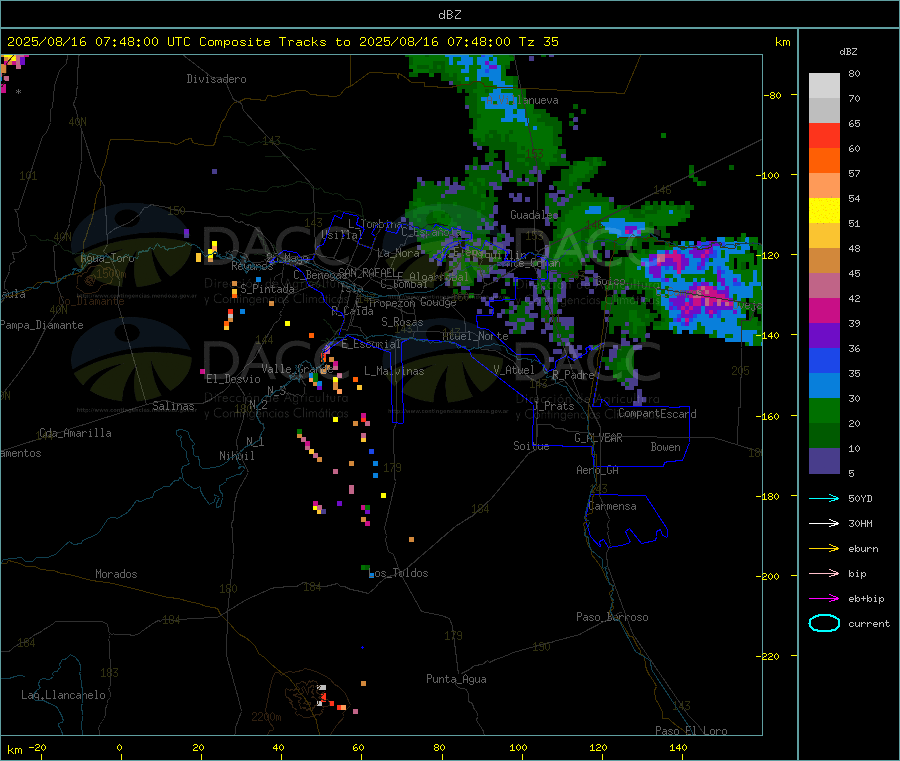Click the cyan 50YD arrow icon
The image size is (900, 761).
[x=824, y=498]
